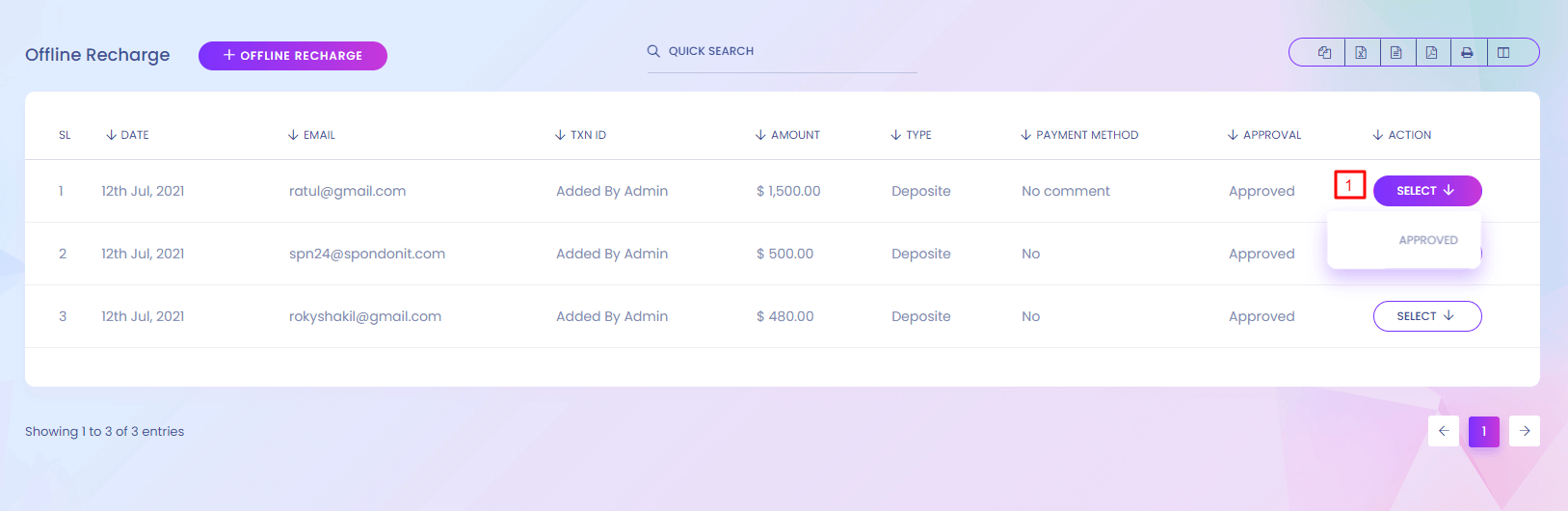Screen dimensions: 1568x511
Task: Print the recharge table
Action: pos(1467,53)
